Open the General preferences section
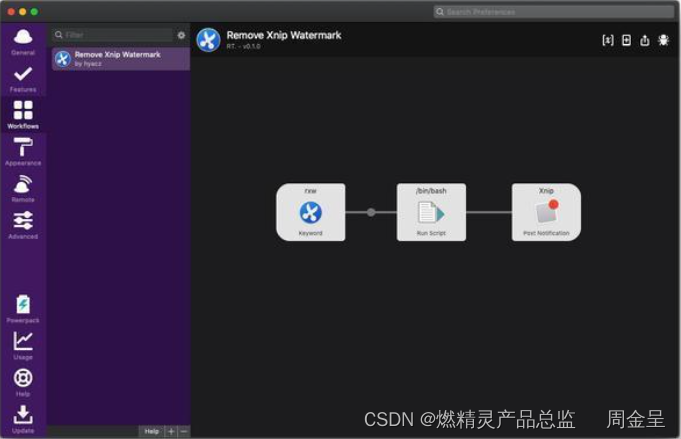 (23, 42)
